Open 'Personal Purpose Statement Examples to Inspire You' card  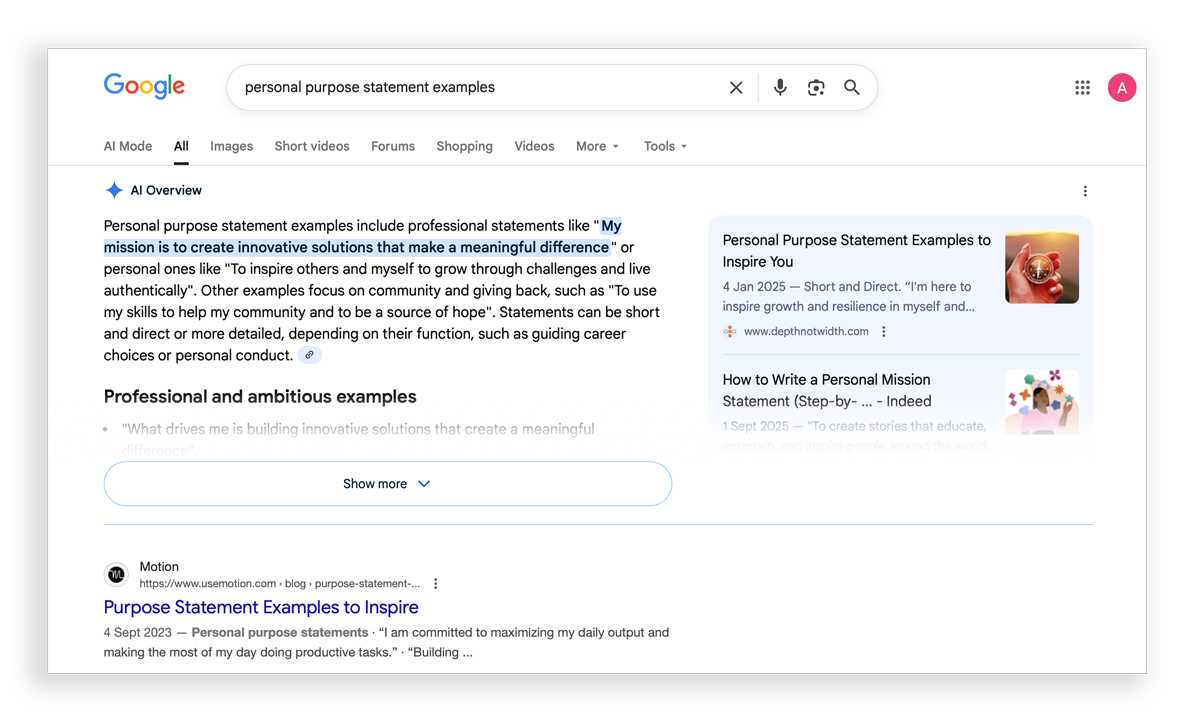pyautogui.click(x=856, y=251)
